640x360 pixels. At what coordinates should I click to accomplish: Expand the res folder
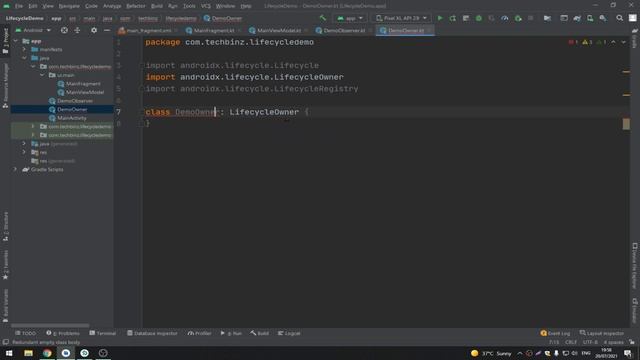pos(24,152)
